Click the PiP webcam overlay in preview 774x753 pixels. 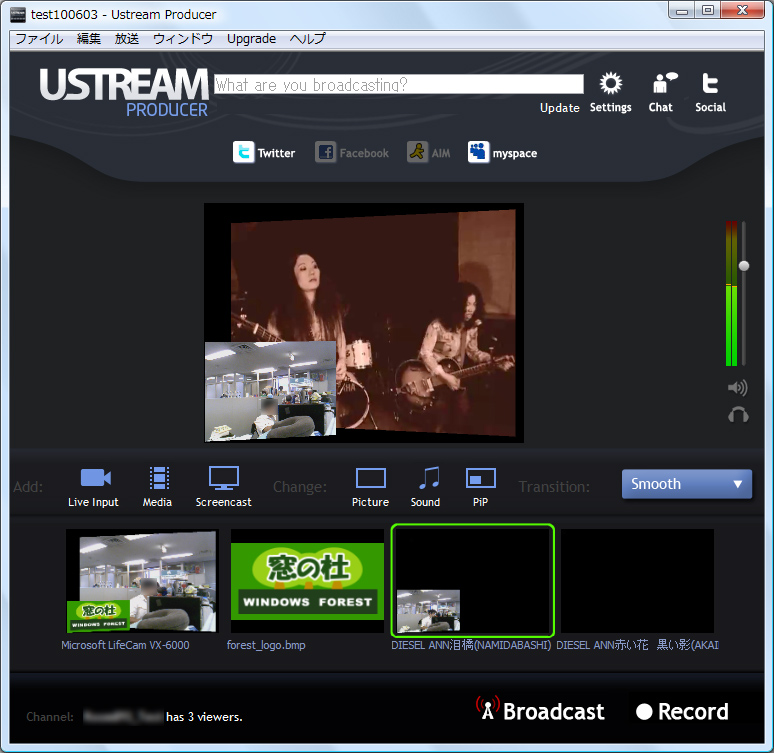coord(271,391)
